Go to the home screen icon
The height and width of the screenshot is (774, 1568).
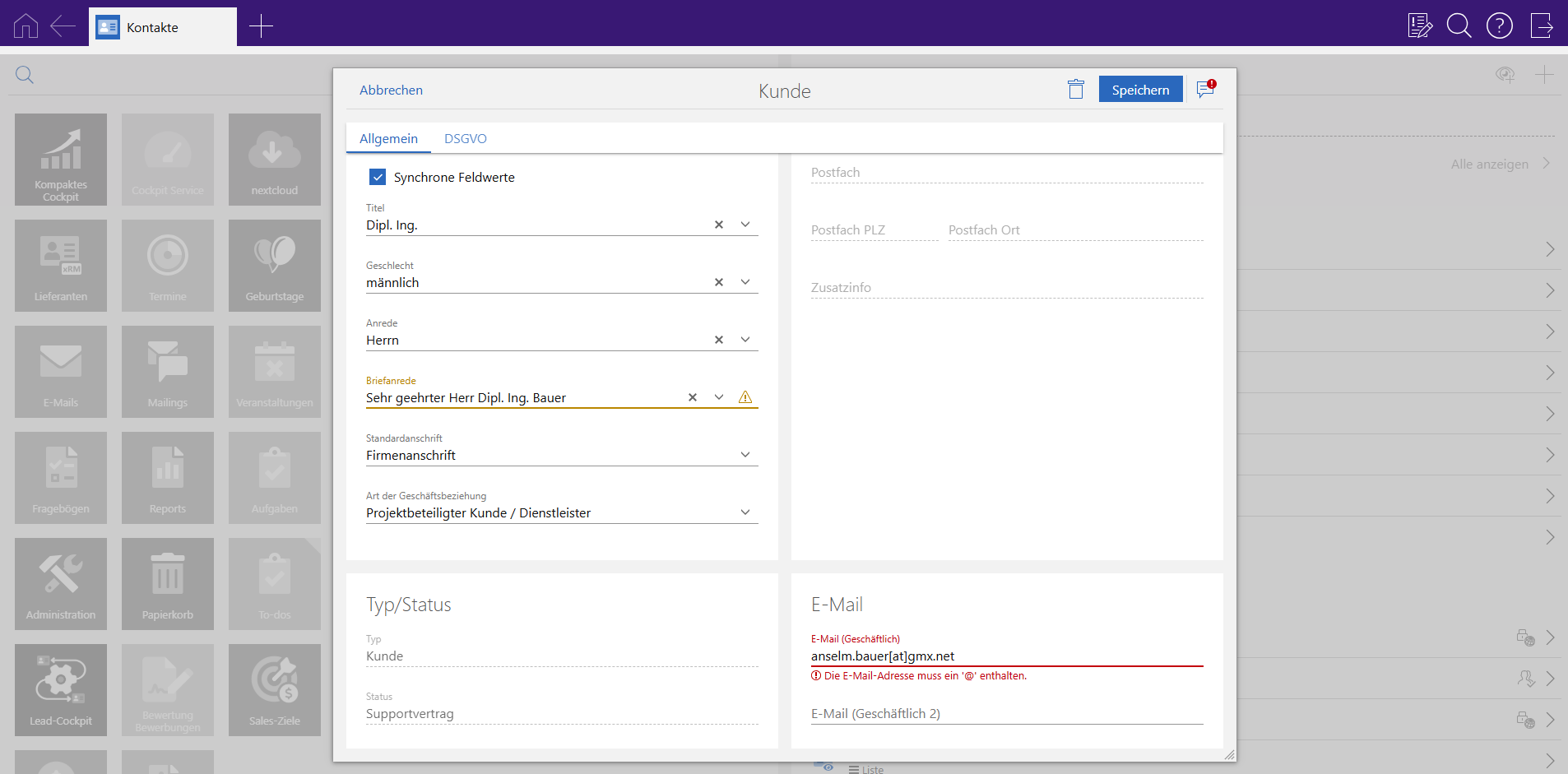coord(26,26)
